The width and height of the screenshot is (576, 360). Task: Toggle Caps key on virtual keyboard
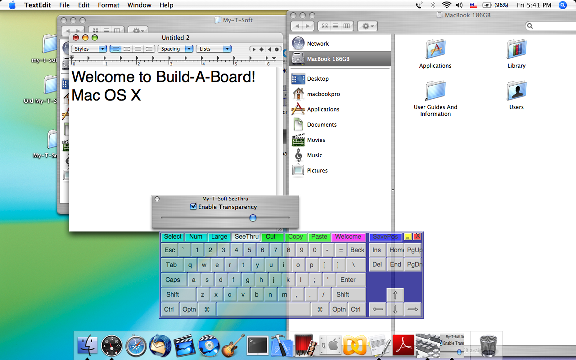coord(173,280)
